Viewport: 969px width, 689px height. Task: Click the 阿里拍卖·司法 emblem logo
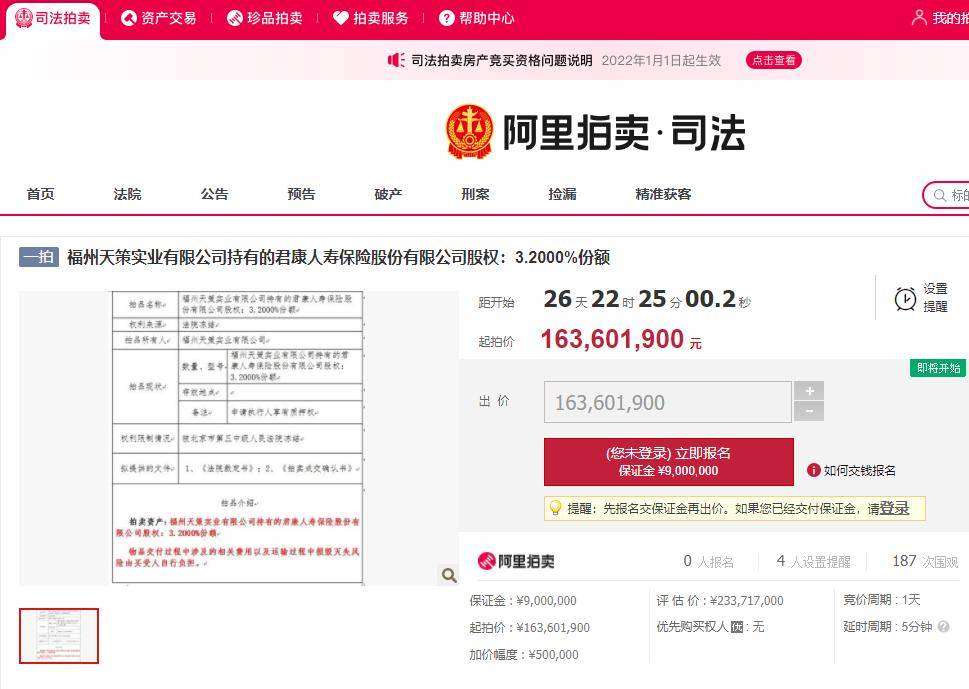tap(470, 132)
